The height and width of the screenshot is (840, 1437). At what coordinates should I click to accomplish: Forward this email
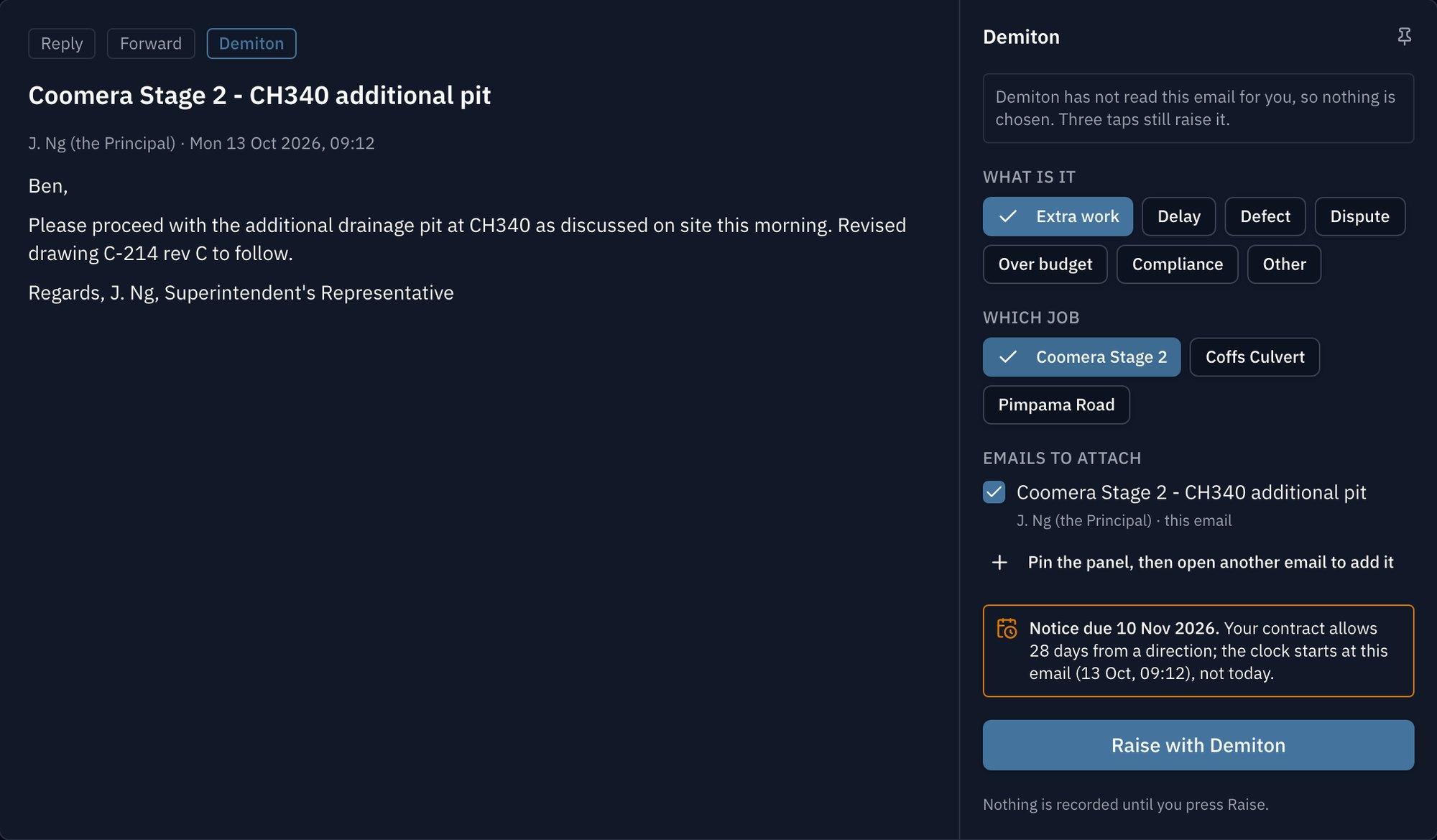point(151,43)
